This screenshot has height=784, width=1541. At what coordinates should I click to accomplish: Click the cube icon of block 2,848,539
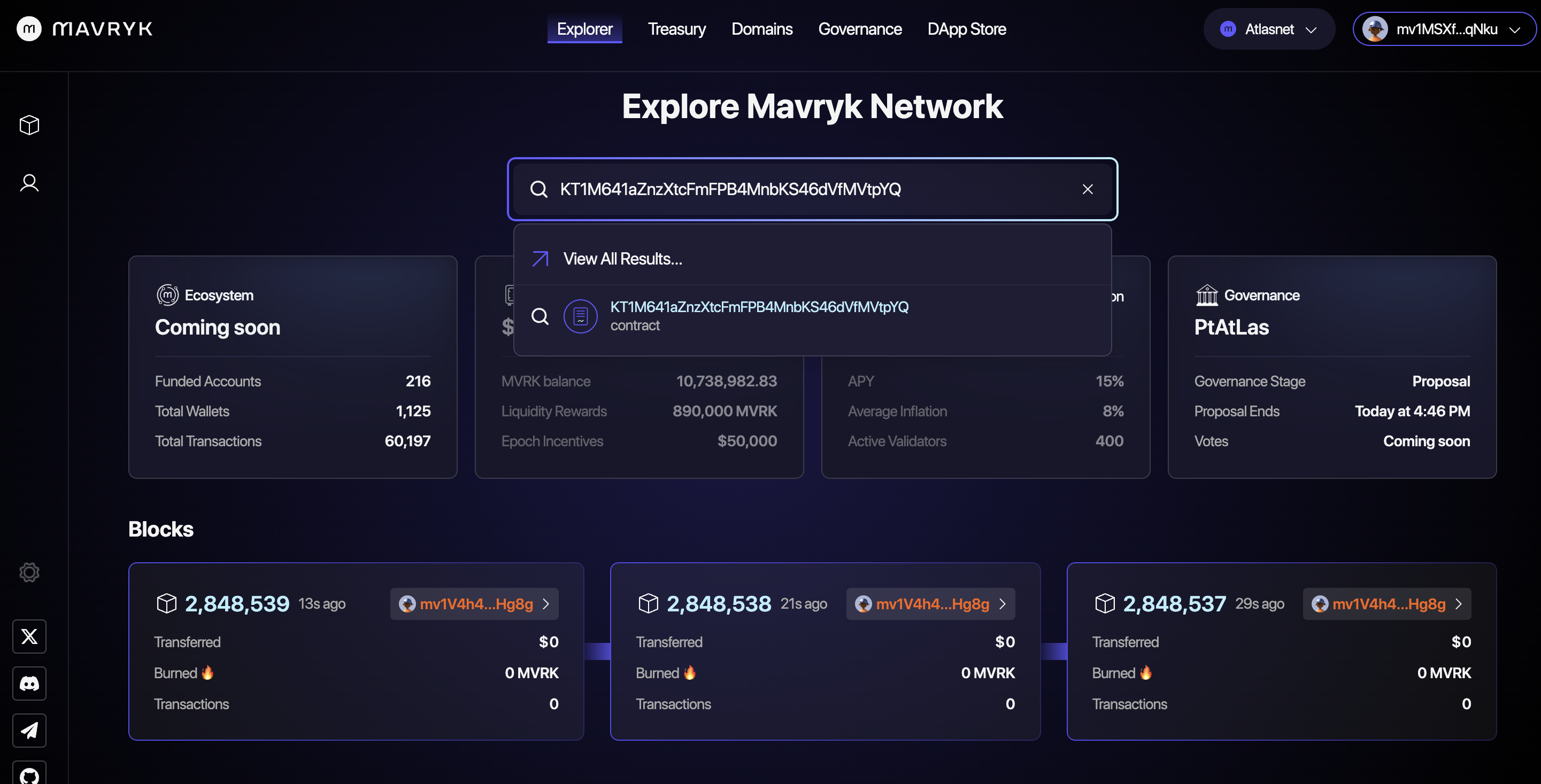coord(167,603)
